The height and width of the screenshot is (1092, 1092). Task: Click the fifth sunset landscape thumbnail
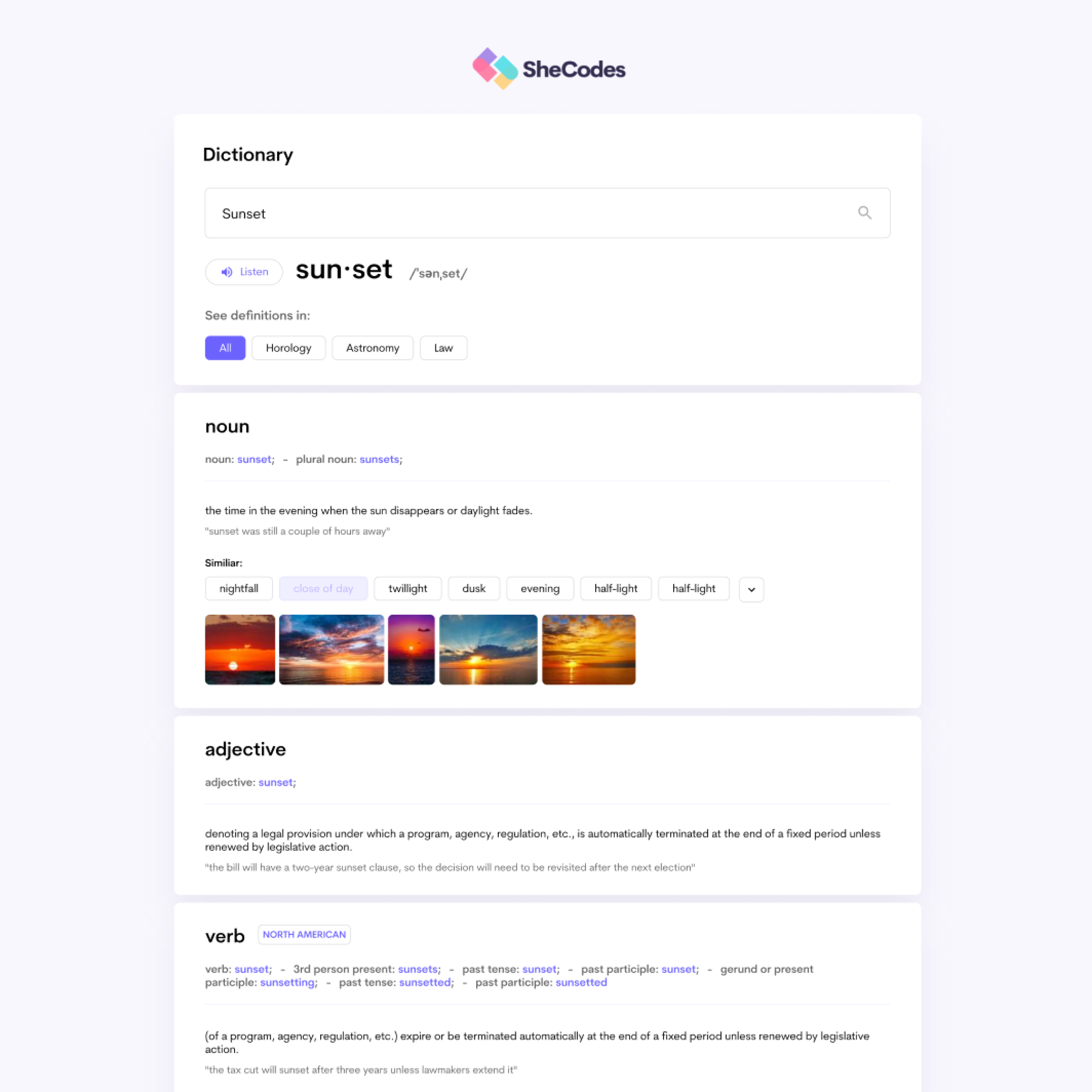coord(587,649)
